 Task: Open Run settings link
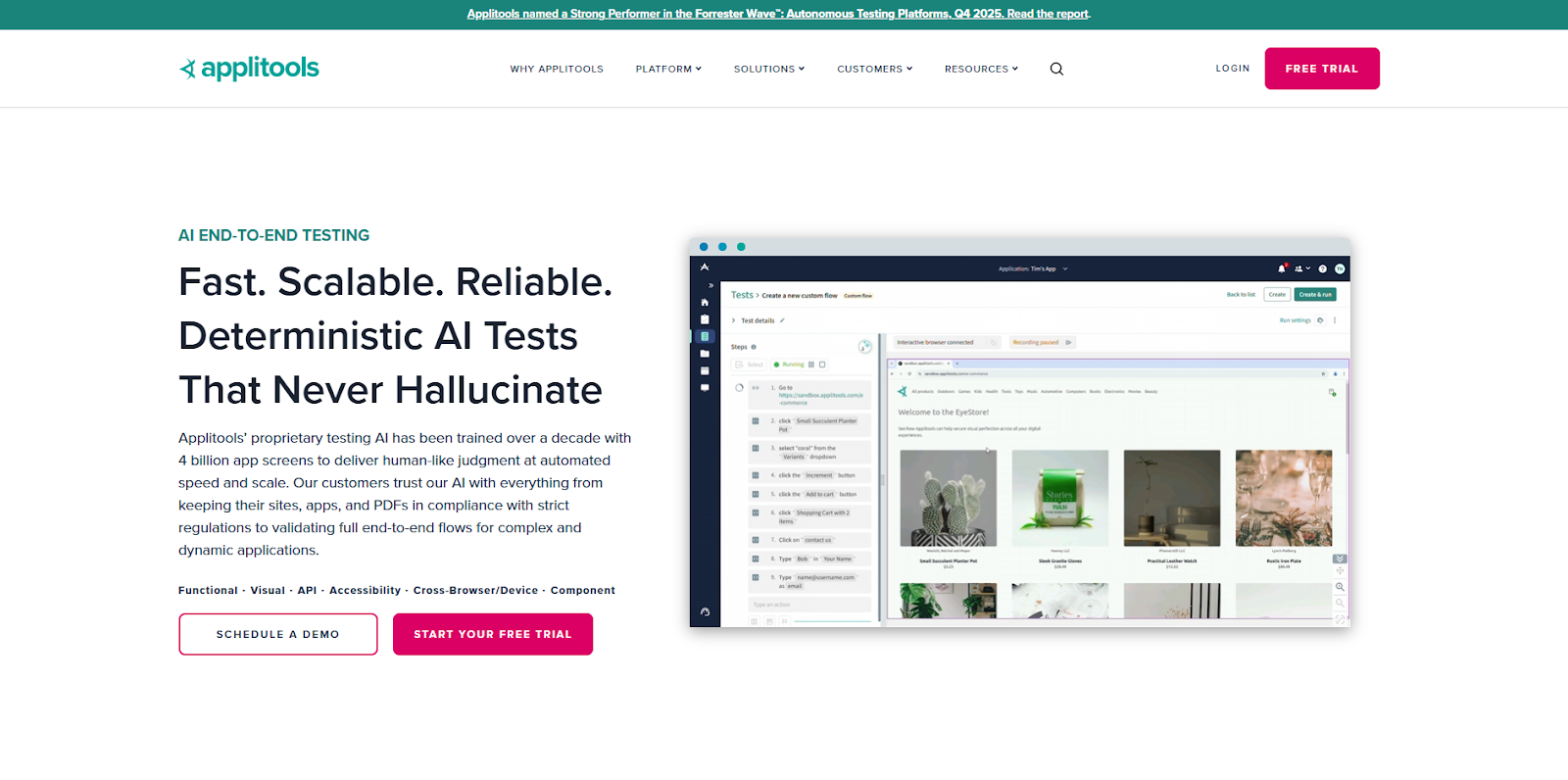(1295, 320)
